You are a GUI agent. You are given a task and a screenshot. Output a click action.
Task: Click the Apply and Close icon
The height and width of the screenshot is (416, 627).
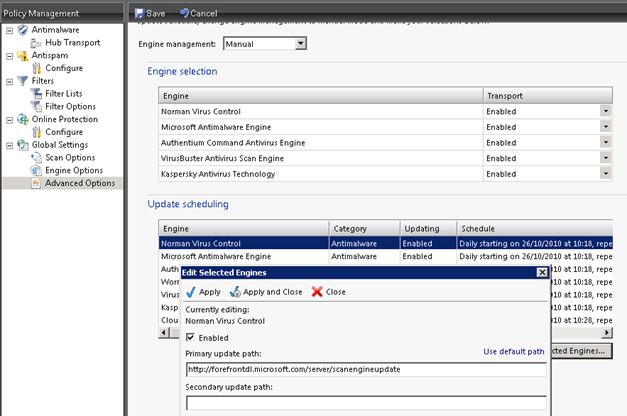coord(237,292)
